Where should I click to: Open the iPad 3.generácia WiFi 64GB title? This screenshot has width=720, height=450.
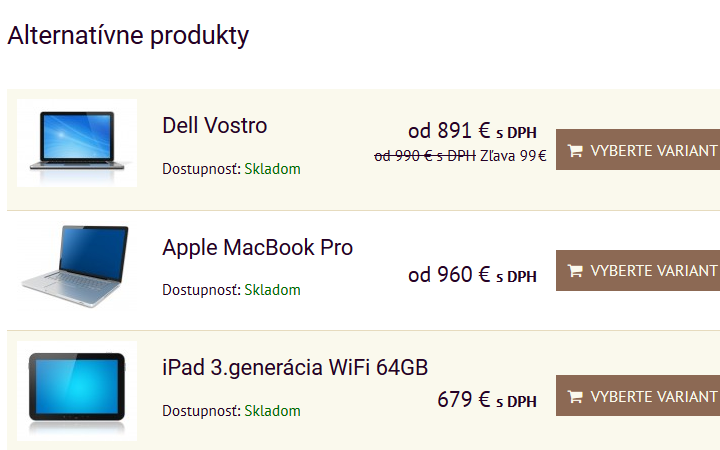(x=295, y=368)
